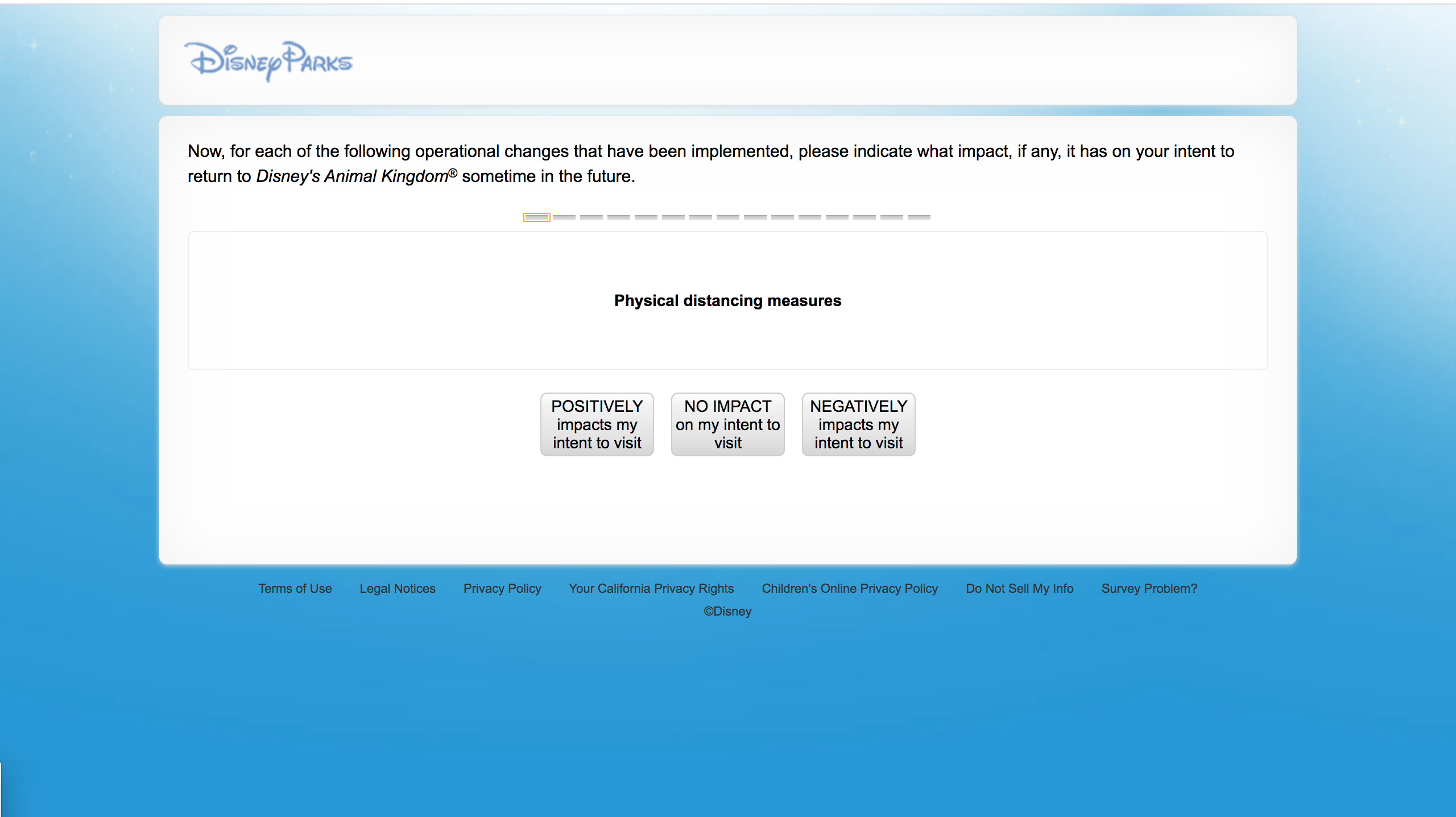Go to the Privacy Policy page
This screenshot has width=1456, height=817.
click(502, 588)
